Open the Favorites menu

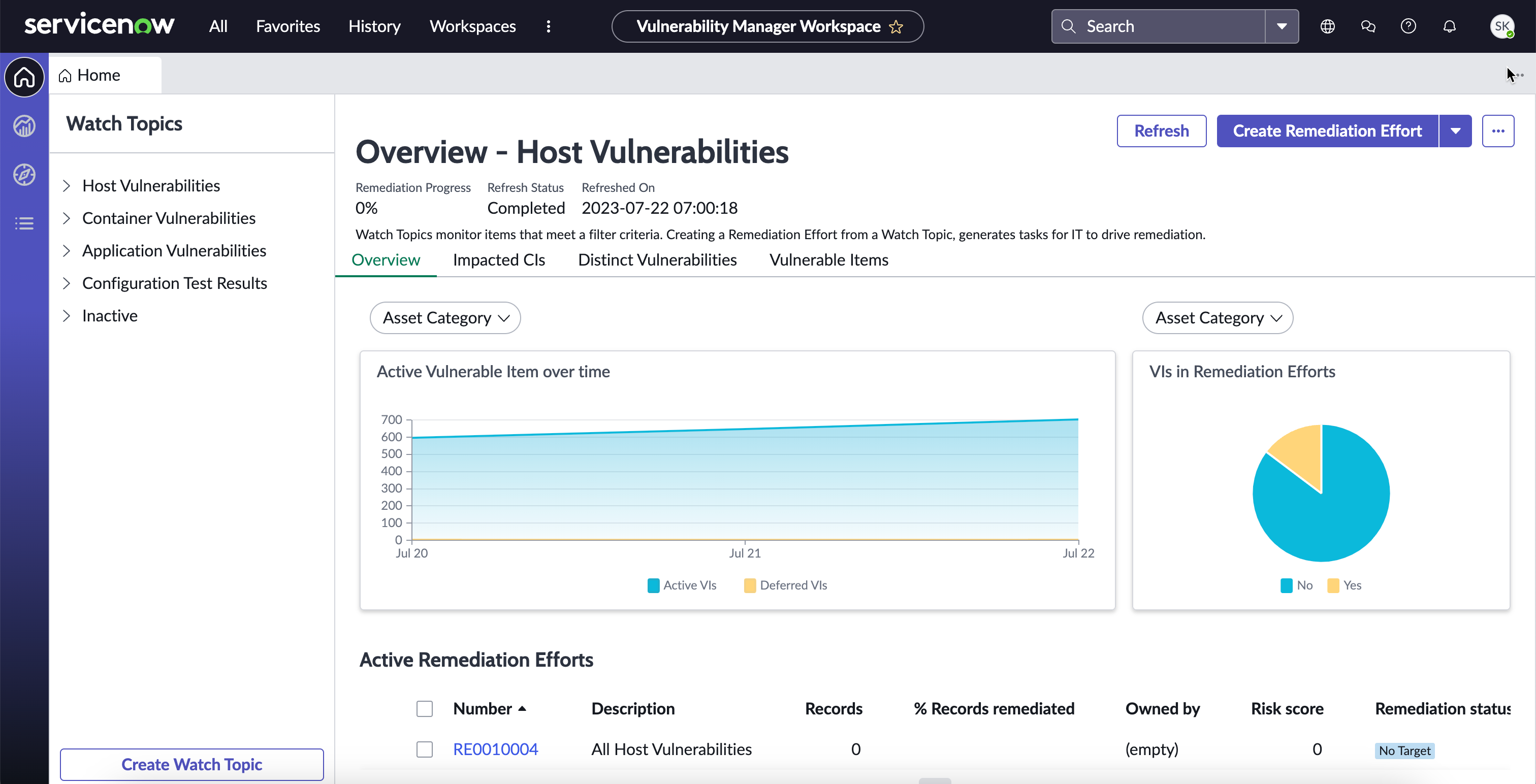[288, 26]
